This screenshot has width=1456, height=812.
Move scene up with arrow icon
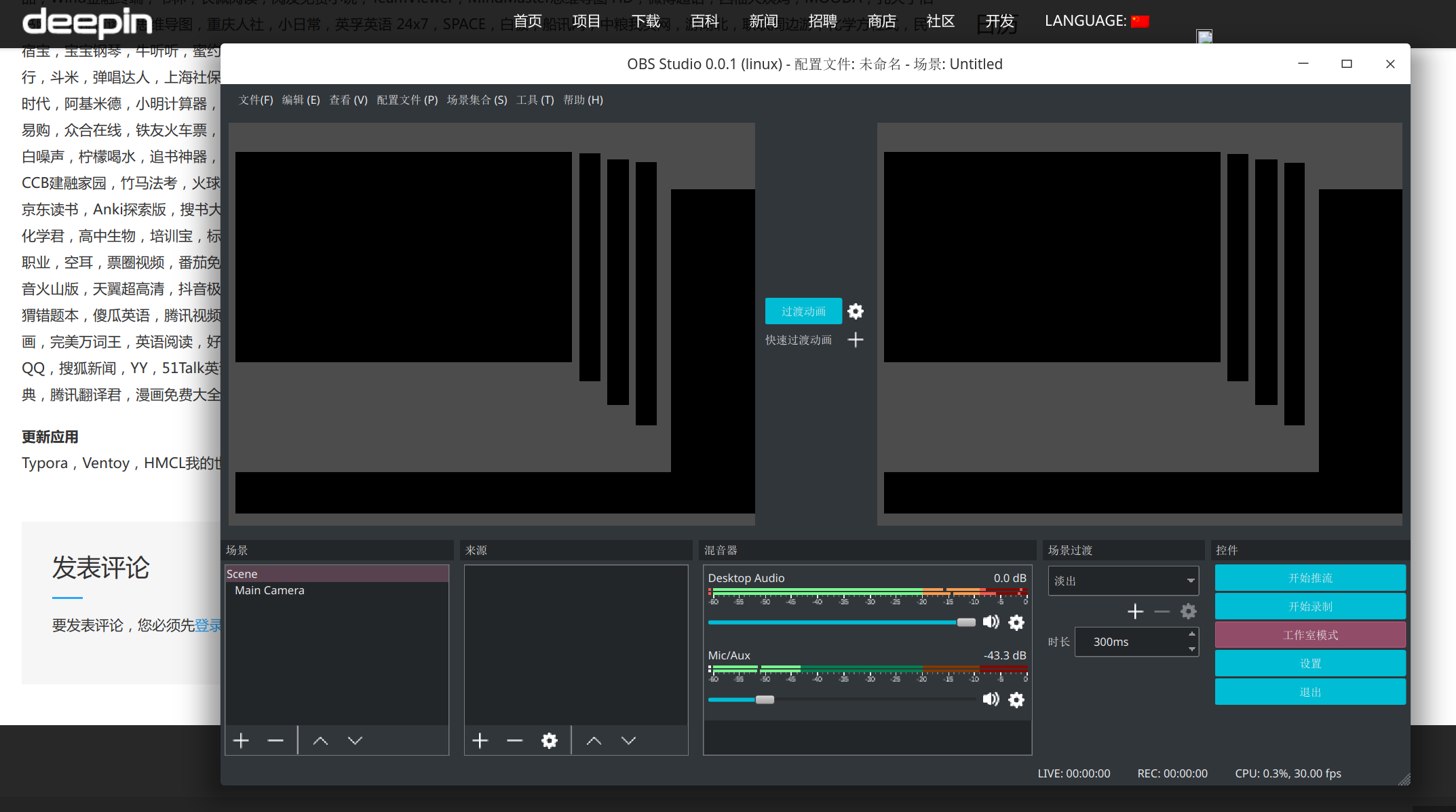point(320,741)
